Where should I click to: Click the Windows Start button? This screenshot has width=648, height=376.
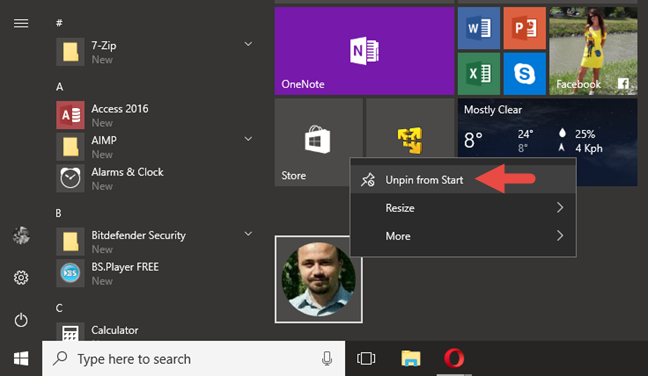coord(21,359)
